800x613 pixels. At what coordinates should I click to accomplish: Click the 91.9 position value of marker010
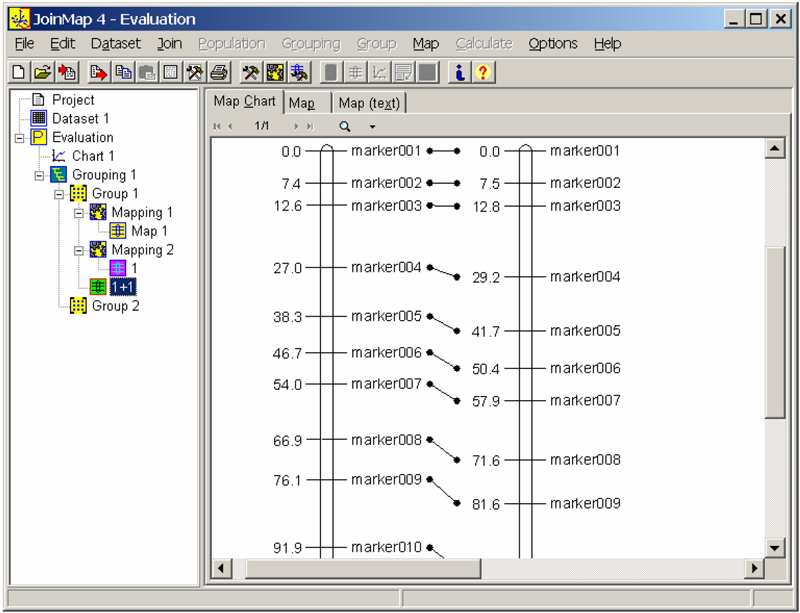[x=288, y=548]
